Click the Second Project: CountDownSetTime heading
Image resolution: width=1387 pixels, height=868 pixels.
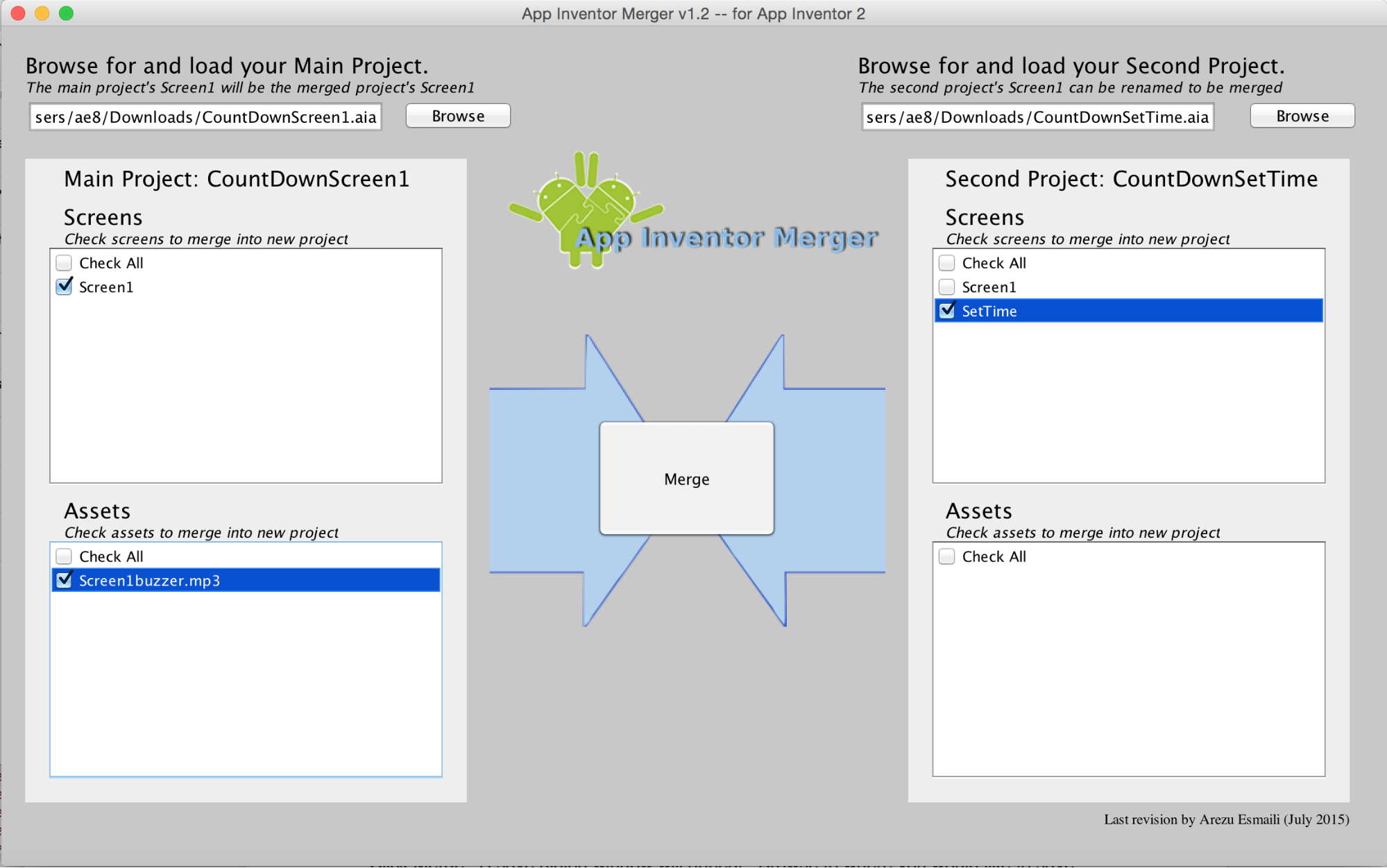[1131, 179]
